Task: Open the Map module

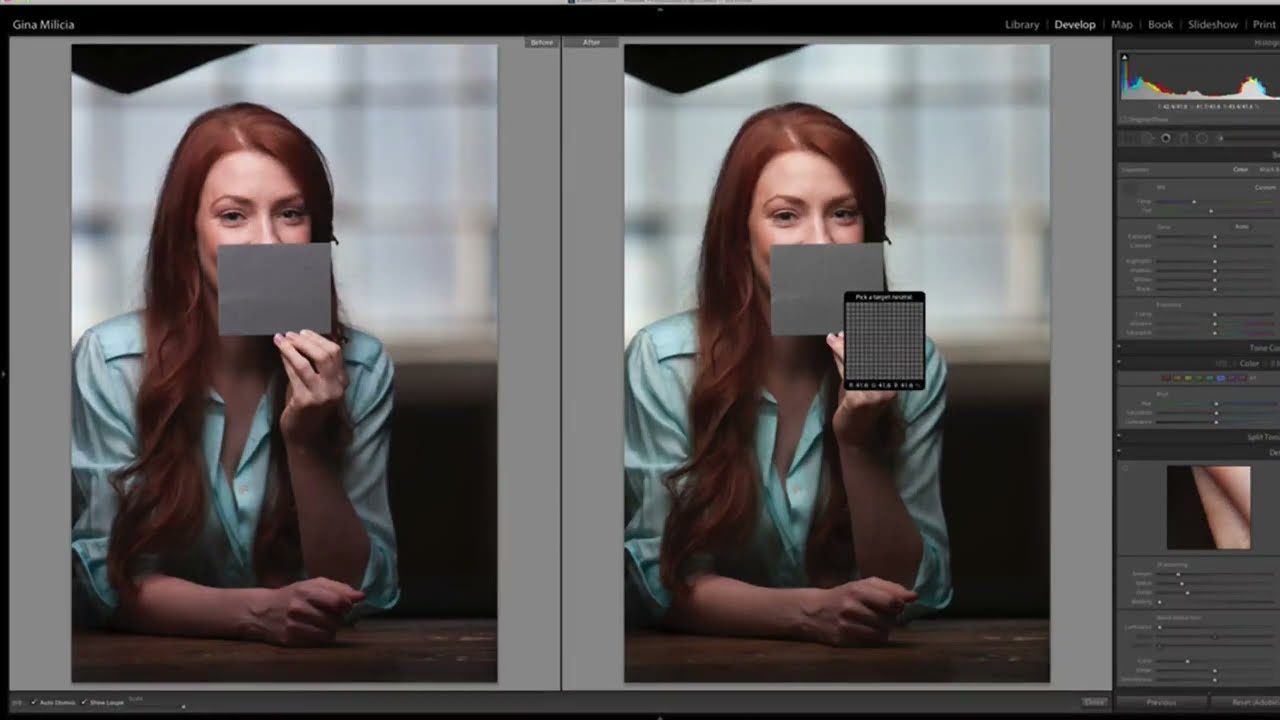Action: point(1122,24)
